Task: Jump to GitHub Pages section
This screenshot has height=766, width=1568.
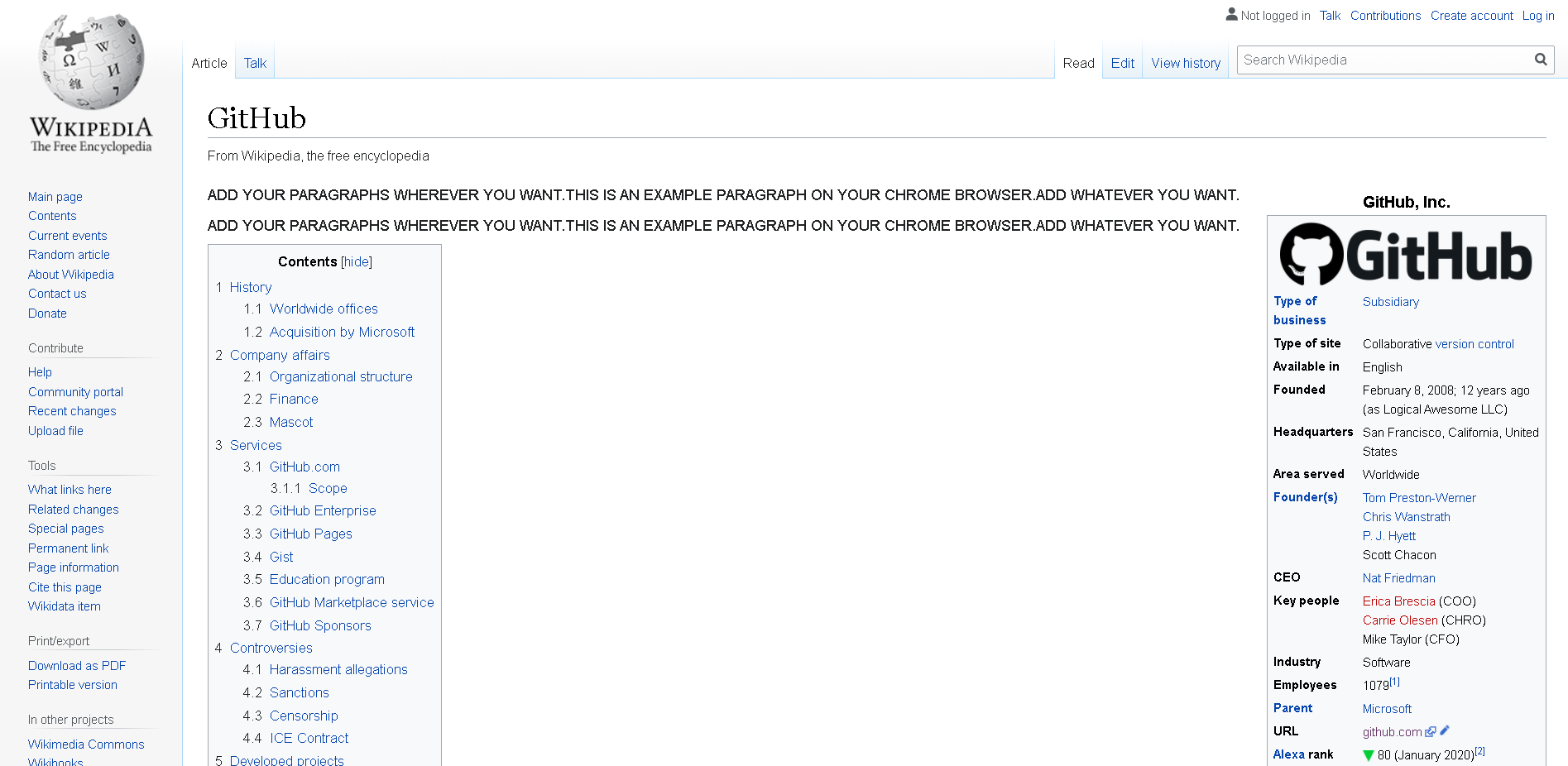Action: click(x=311, y=534)
